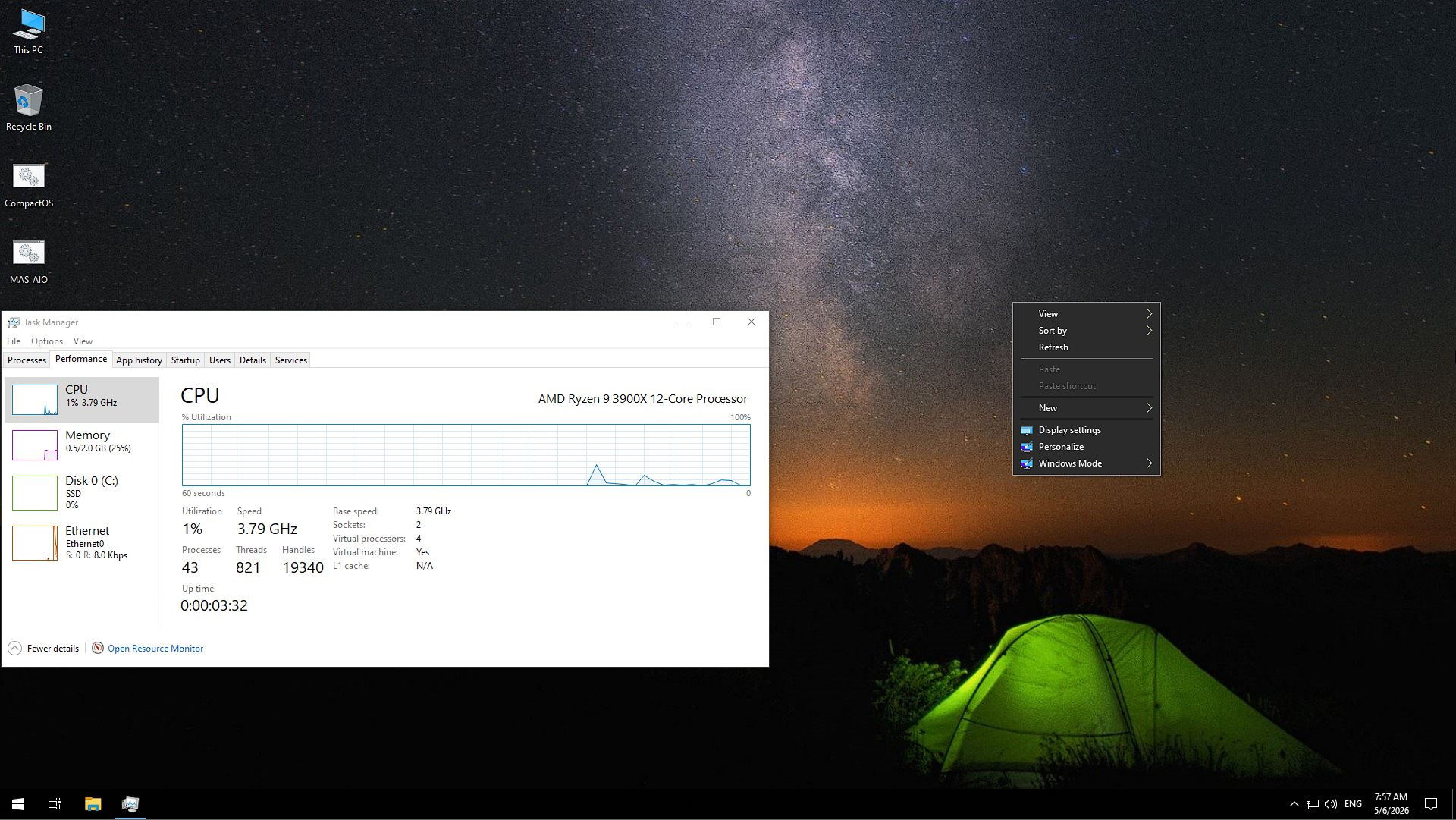Screen dimensions: 1456x820
Task: Open the Windows Start button
Action: point(18,804)
